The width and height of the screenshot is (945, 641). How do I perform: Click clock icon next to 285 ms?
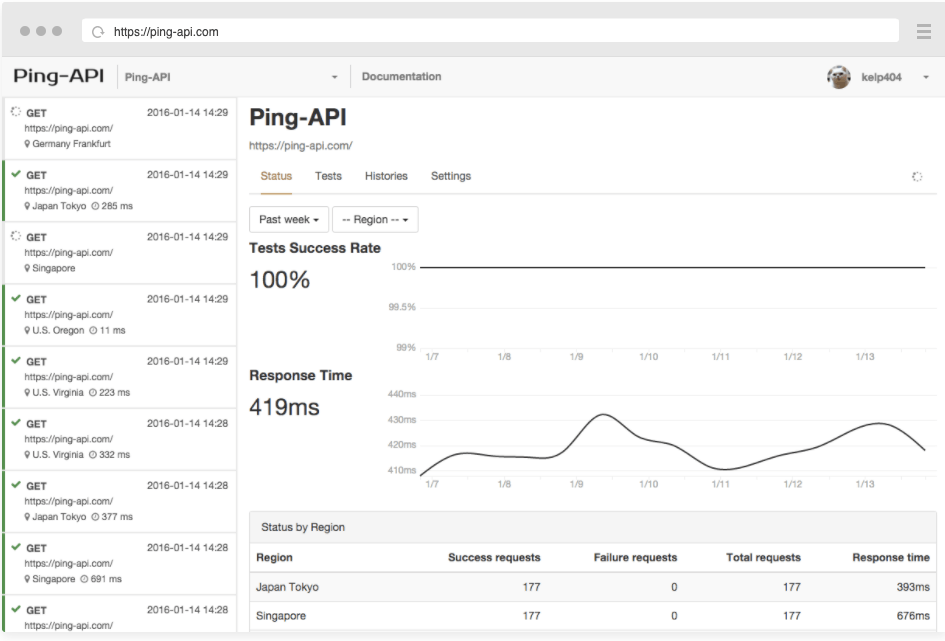pos(95,206)
